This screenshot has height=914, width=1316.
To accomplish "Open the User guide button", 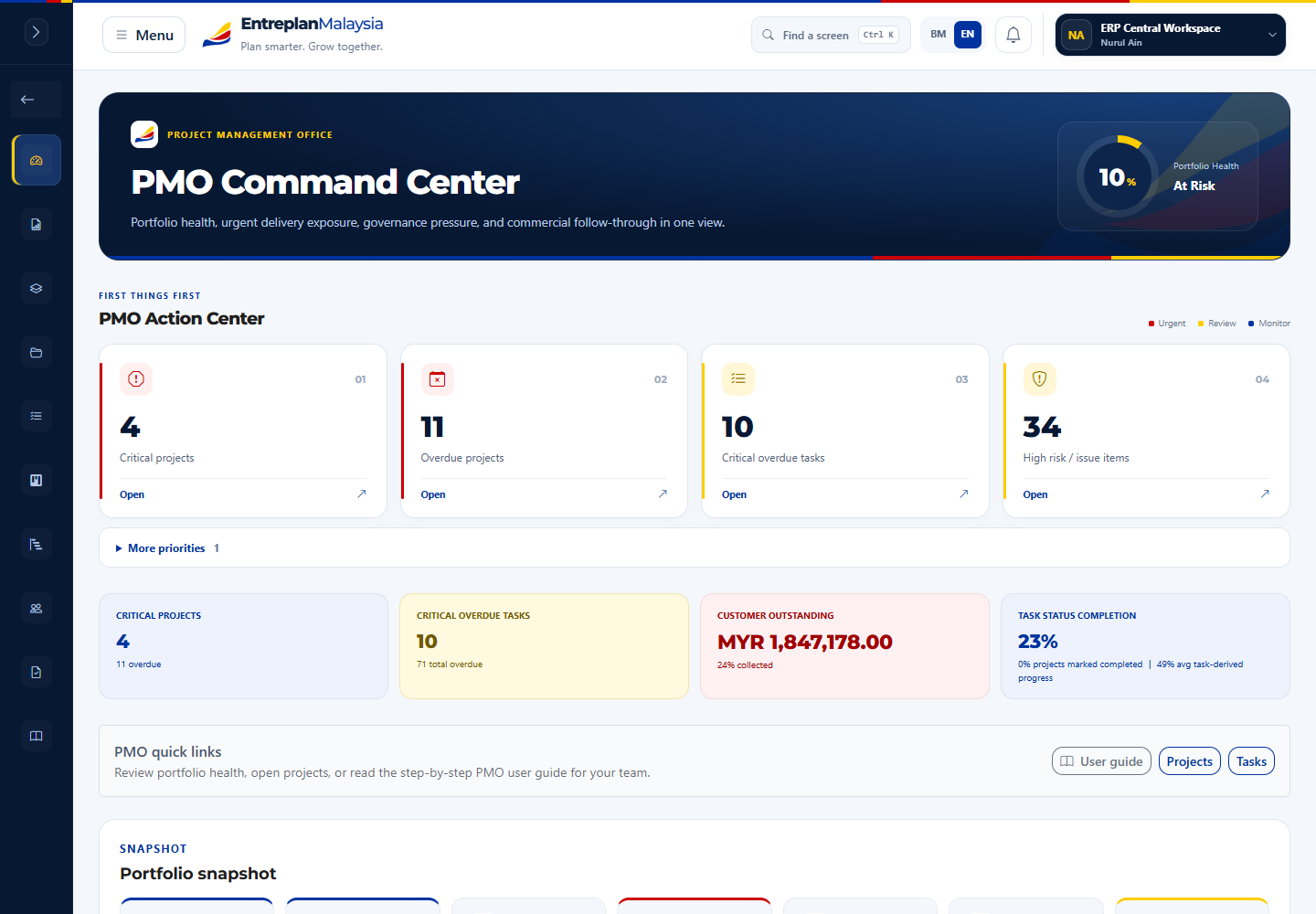I will pos(1101,761).
